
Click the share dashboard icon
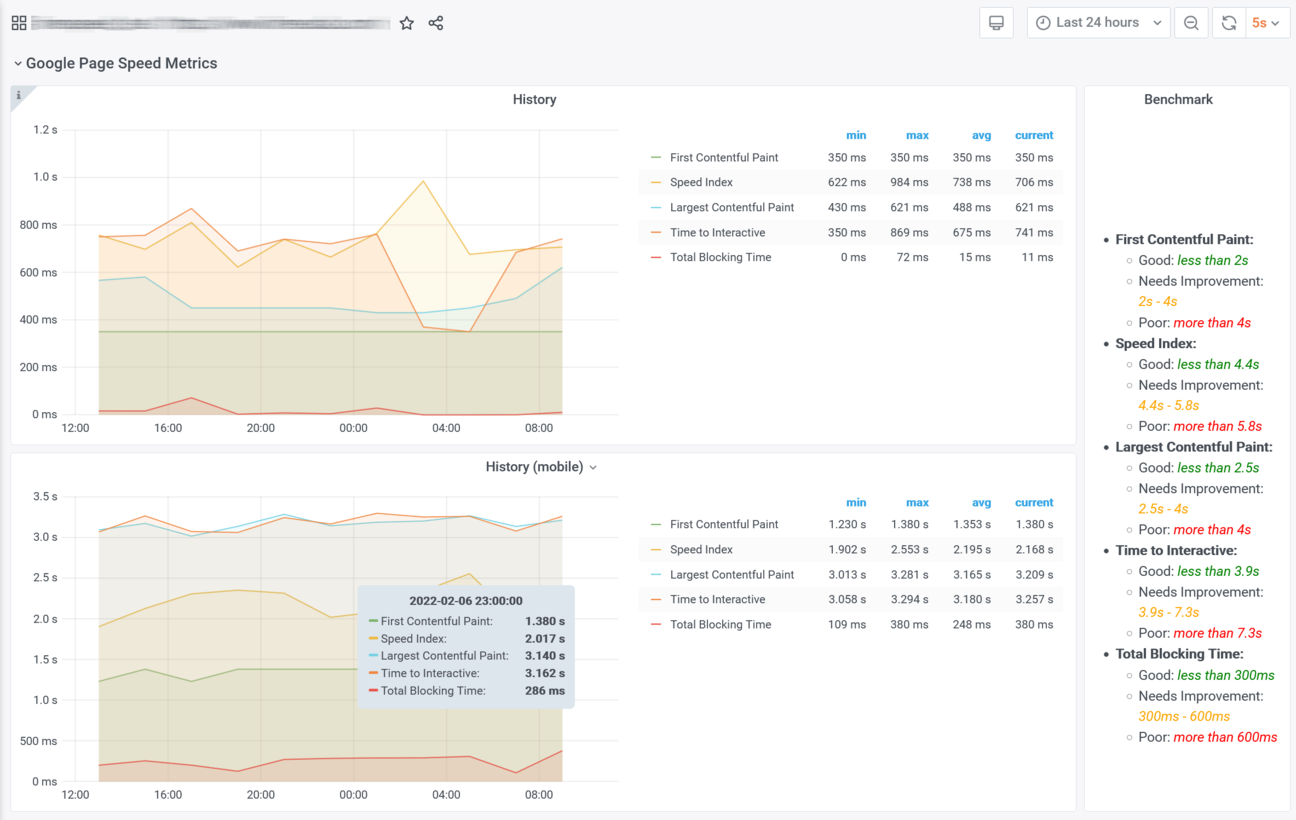click(x=436, y=23)
